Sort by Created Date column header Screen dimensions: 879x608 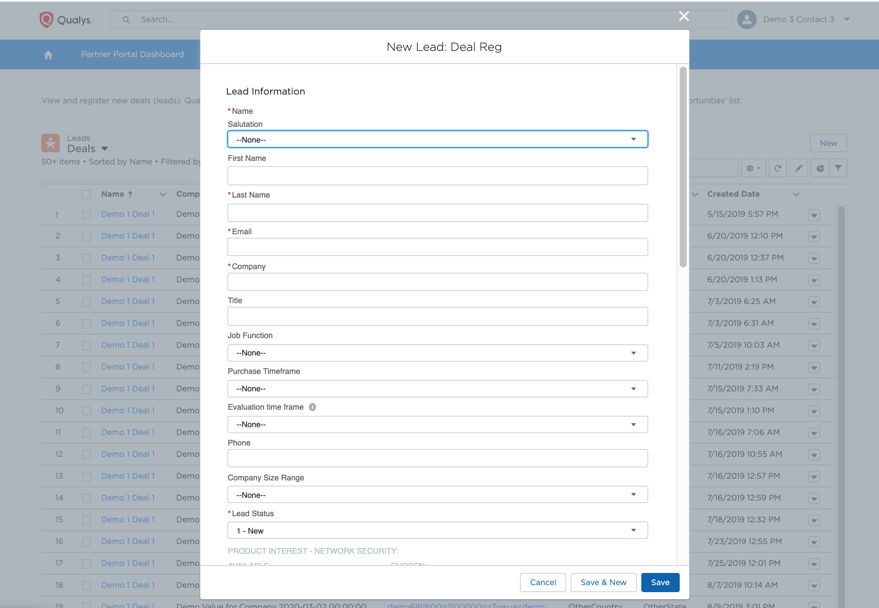(x=733, y=194)
